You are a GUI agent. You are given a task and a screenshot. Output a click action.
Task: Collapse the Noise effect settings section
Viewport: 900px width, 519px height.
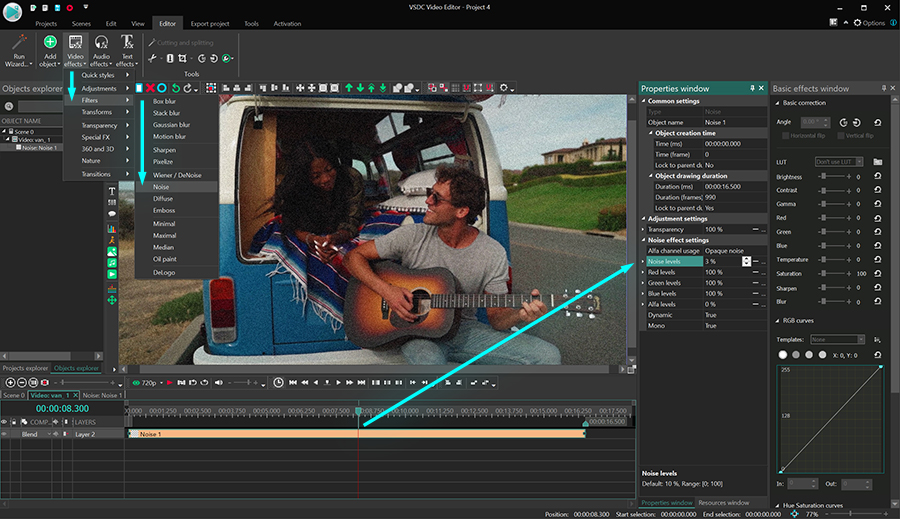click(644, 240)
